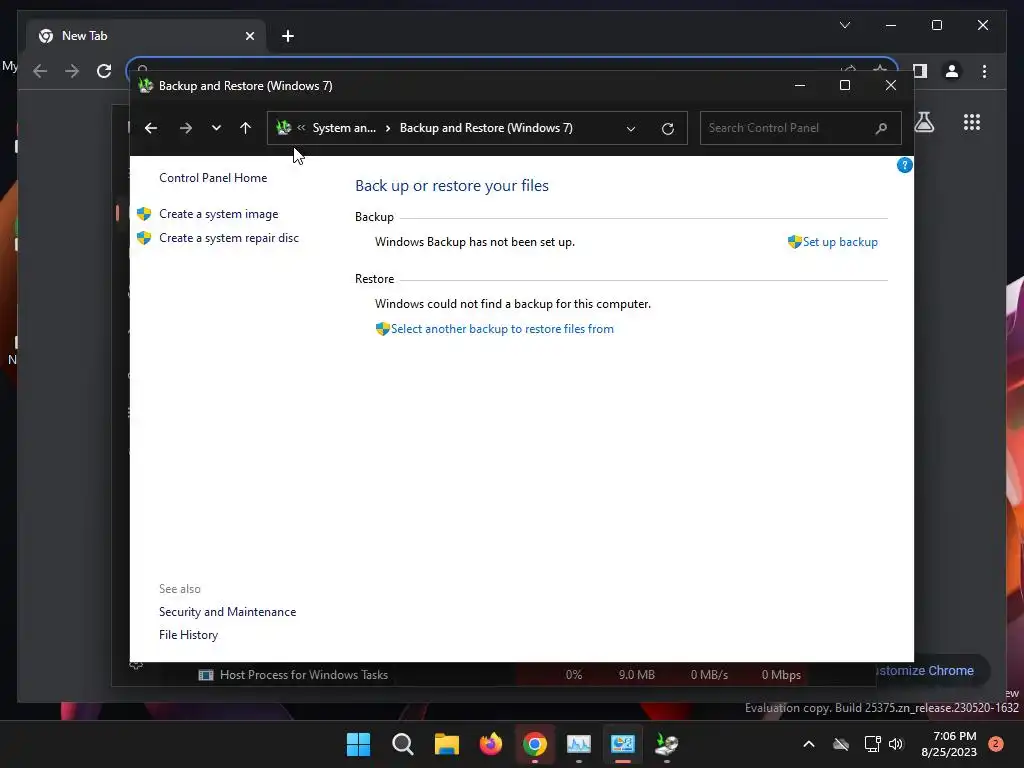Open recent locations dropdown chevron
The width and height of the screenshot is (1024, 768).
216,128
